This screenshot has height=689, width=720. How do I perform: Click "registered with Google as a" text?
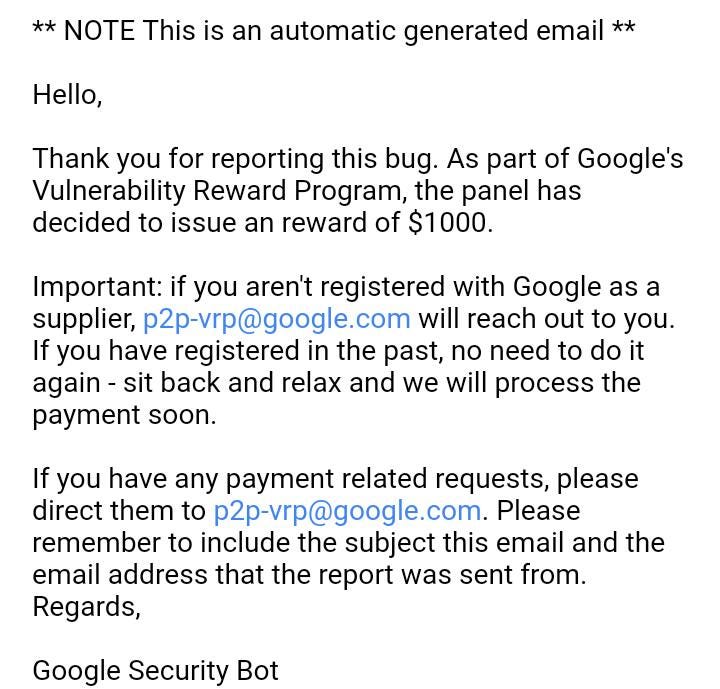[490, 288]
